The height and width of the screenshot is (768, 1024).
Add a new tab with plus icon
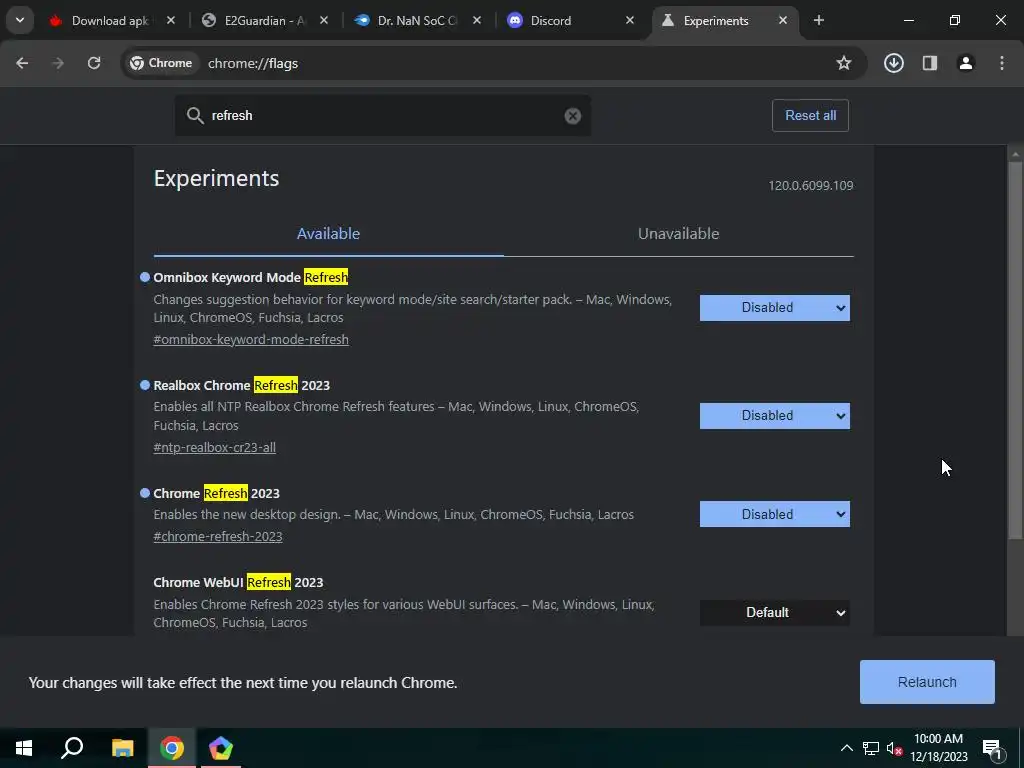click(819, 20)
